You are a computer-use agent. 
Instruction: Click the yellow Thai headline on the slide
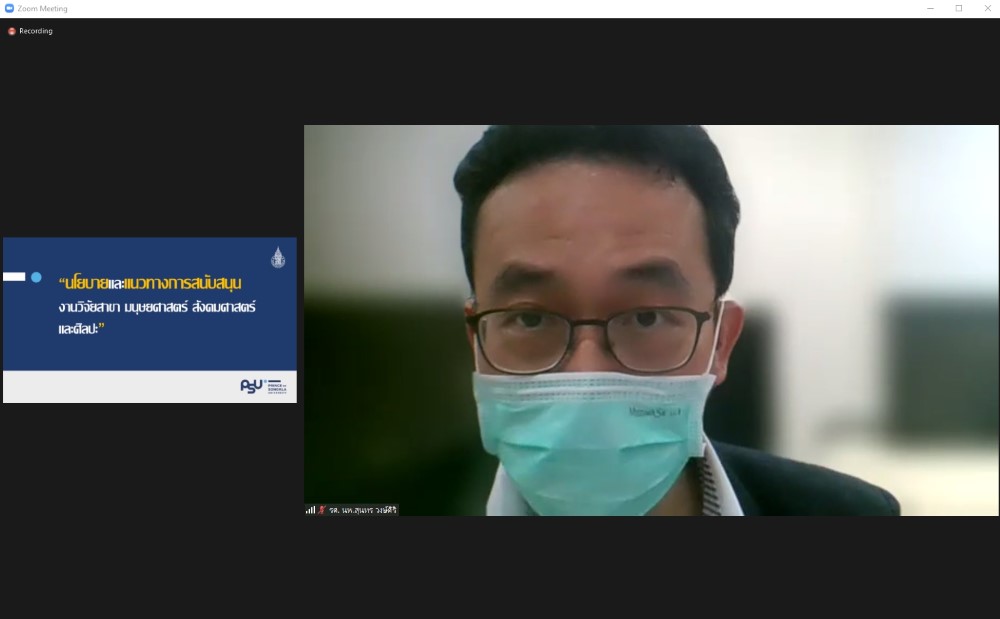(152, 283)
